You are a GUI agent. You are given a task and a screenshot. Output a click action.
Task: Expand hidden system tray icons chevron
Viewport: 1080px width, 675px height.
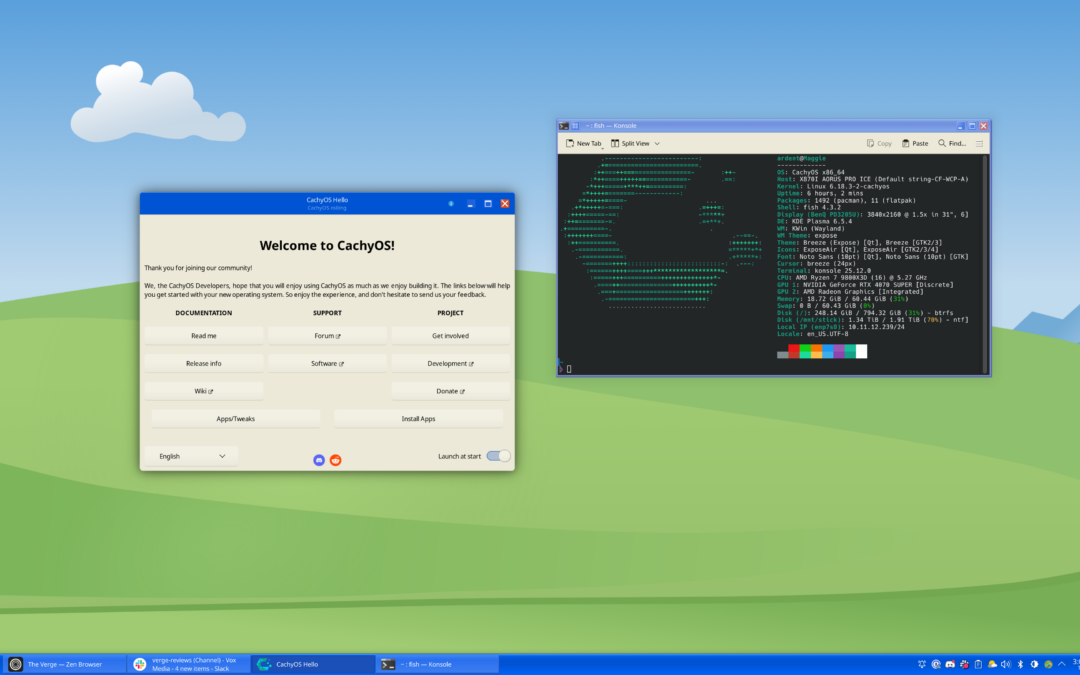[1061, 664]
